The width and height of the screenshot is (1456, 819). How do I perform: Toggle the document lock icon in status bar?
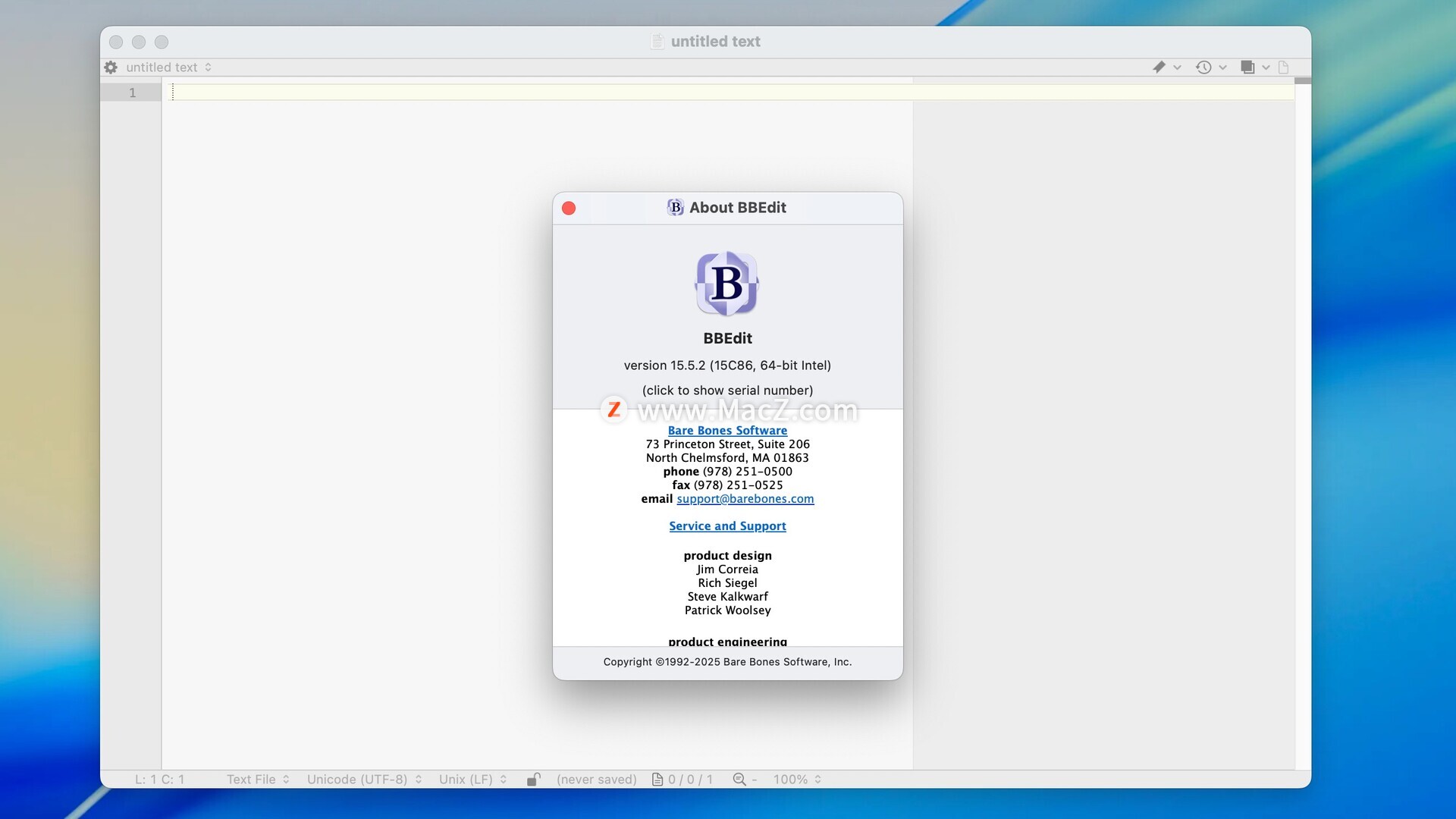click(533, 779)
